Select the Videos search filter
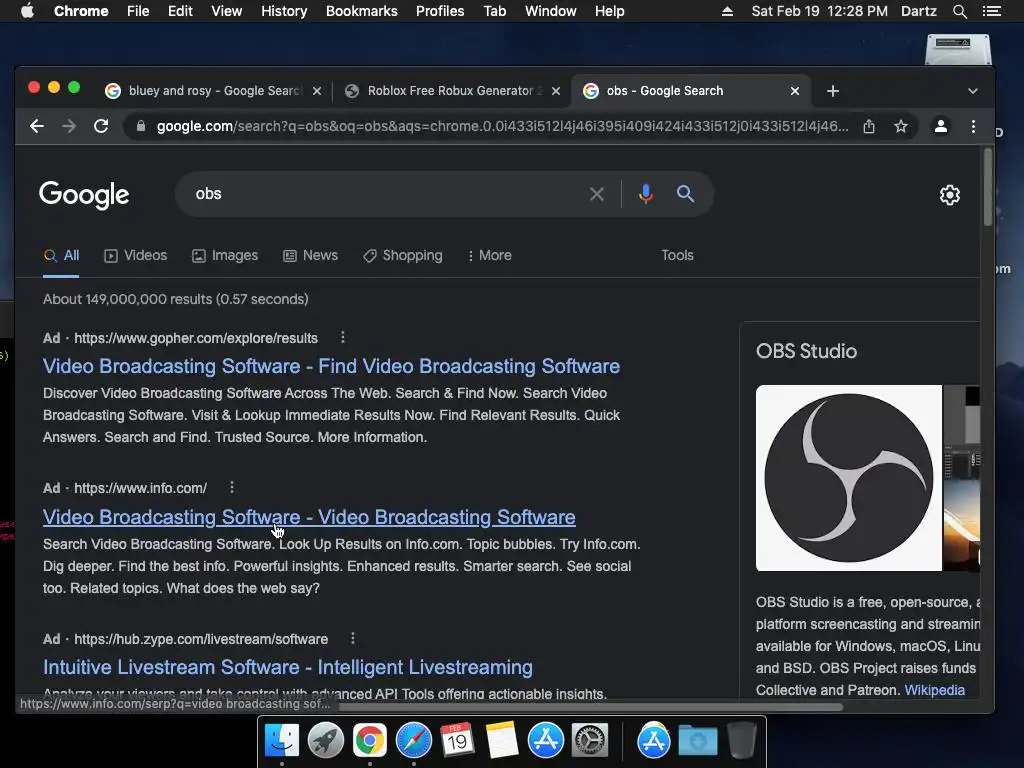The width and height of the screenshot is (1024, 768). (136, 255)
